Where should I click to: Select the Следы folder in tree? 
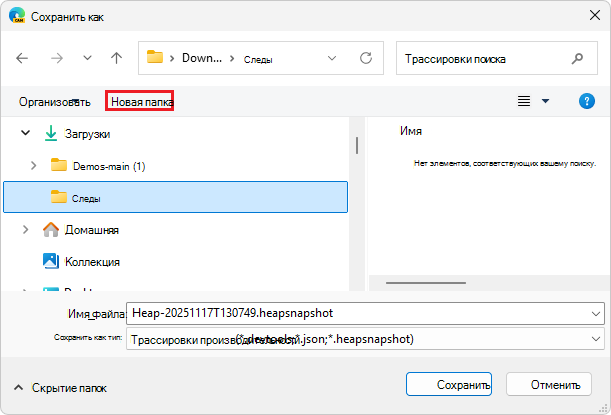(175, 197)
